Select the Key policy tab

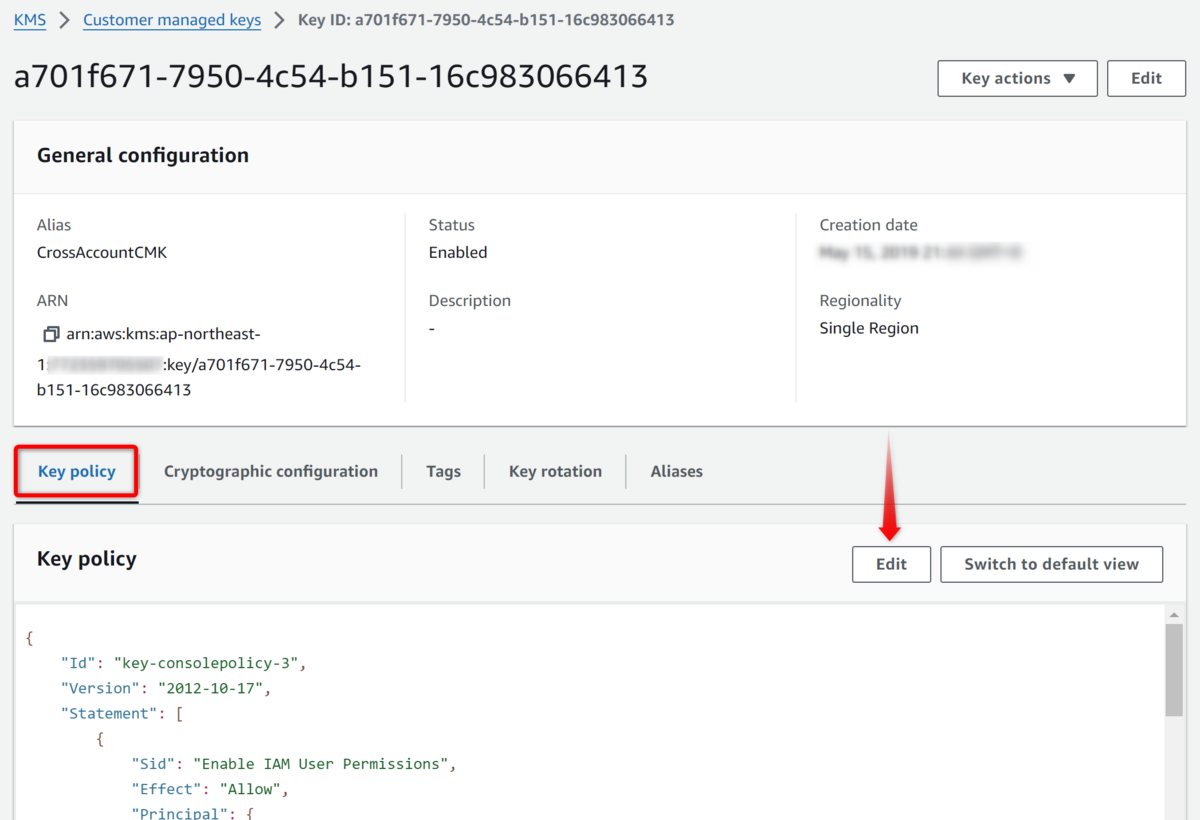click(x=77, y=472)
